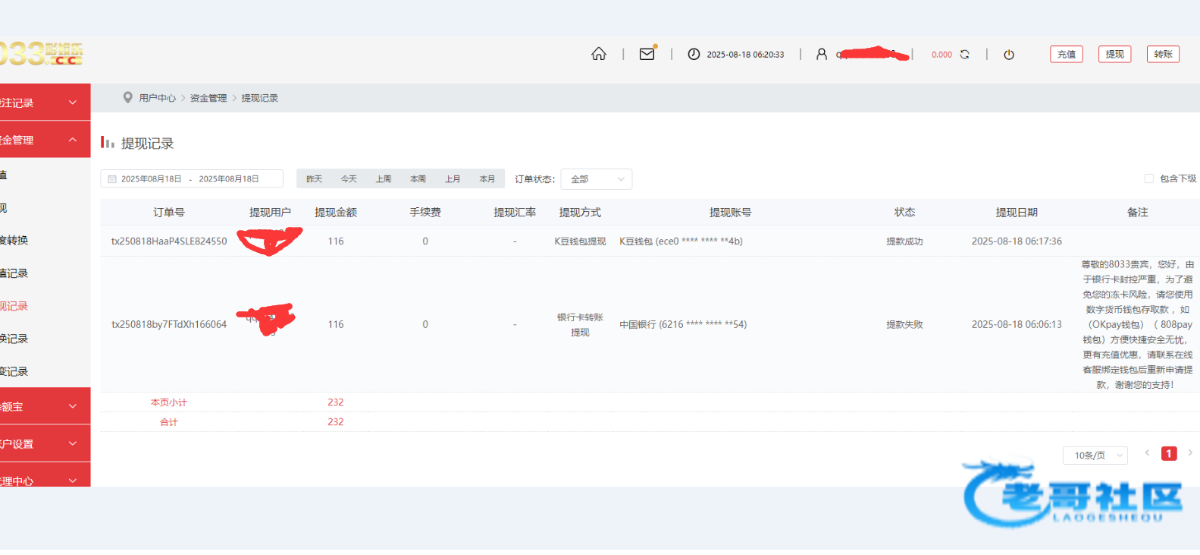Click the user profile icon

(x=821, y=54)
